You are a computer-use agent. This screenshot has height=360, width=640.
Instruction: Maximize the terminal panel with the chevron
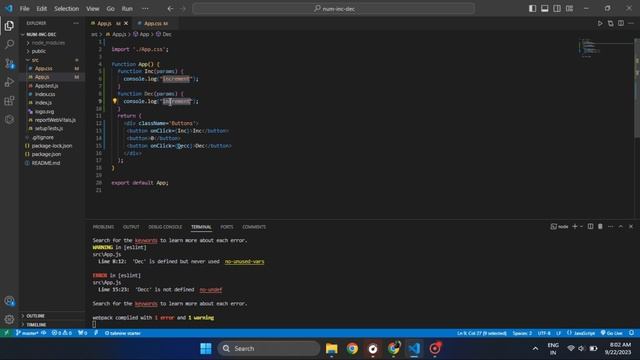click(620, 227)
